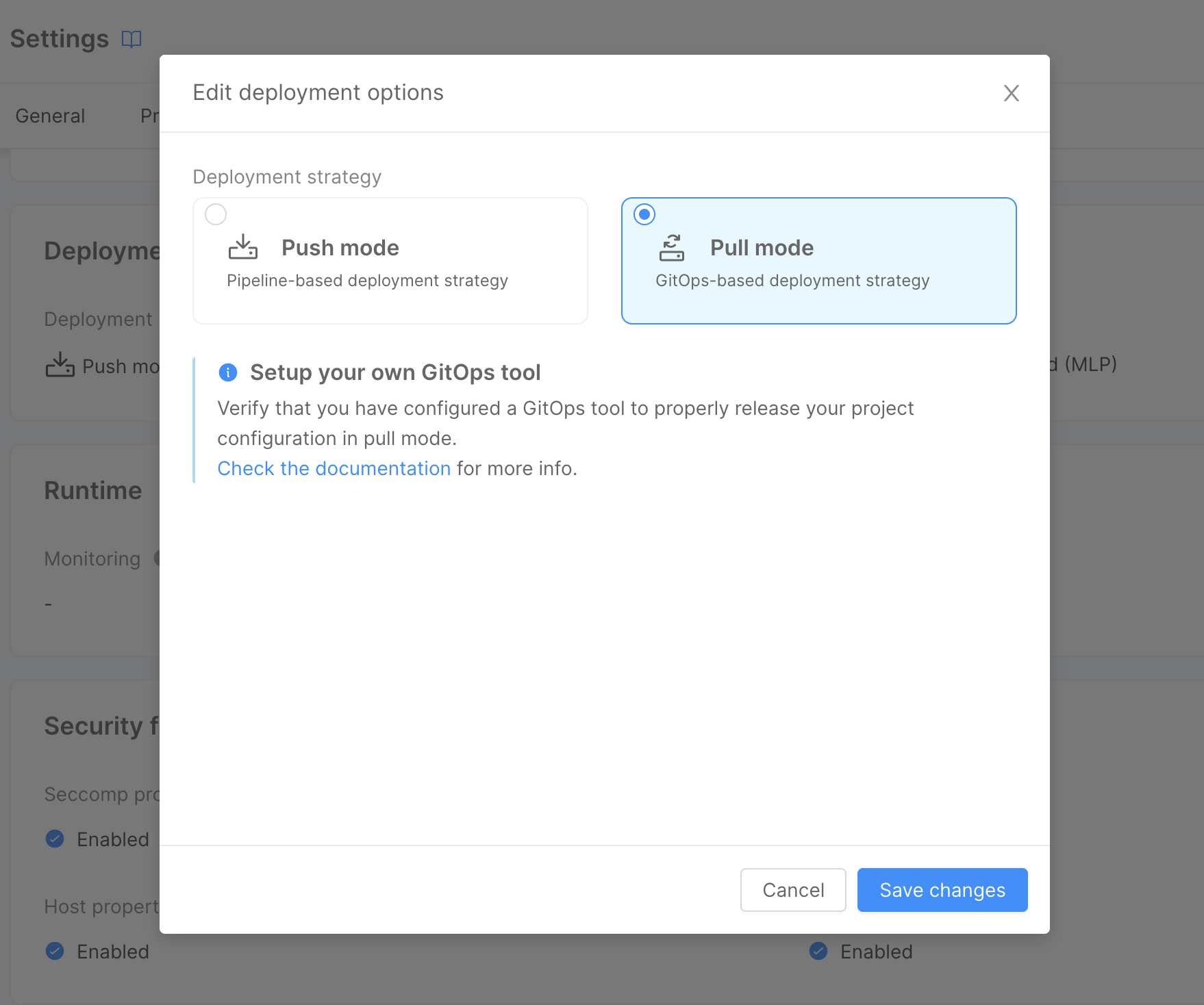Viewport: 1204px width, 1005px height.
Task: Click the blue info icon near GitOps heading
Action: [x=227, y=372]
